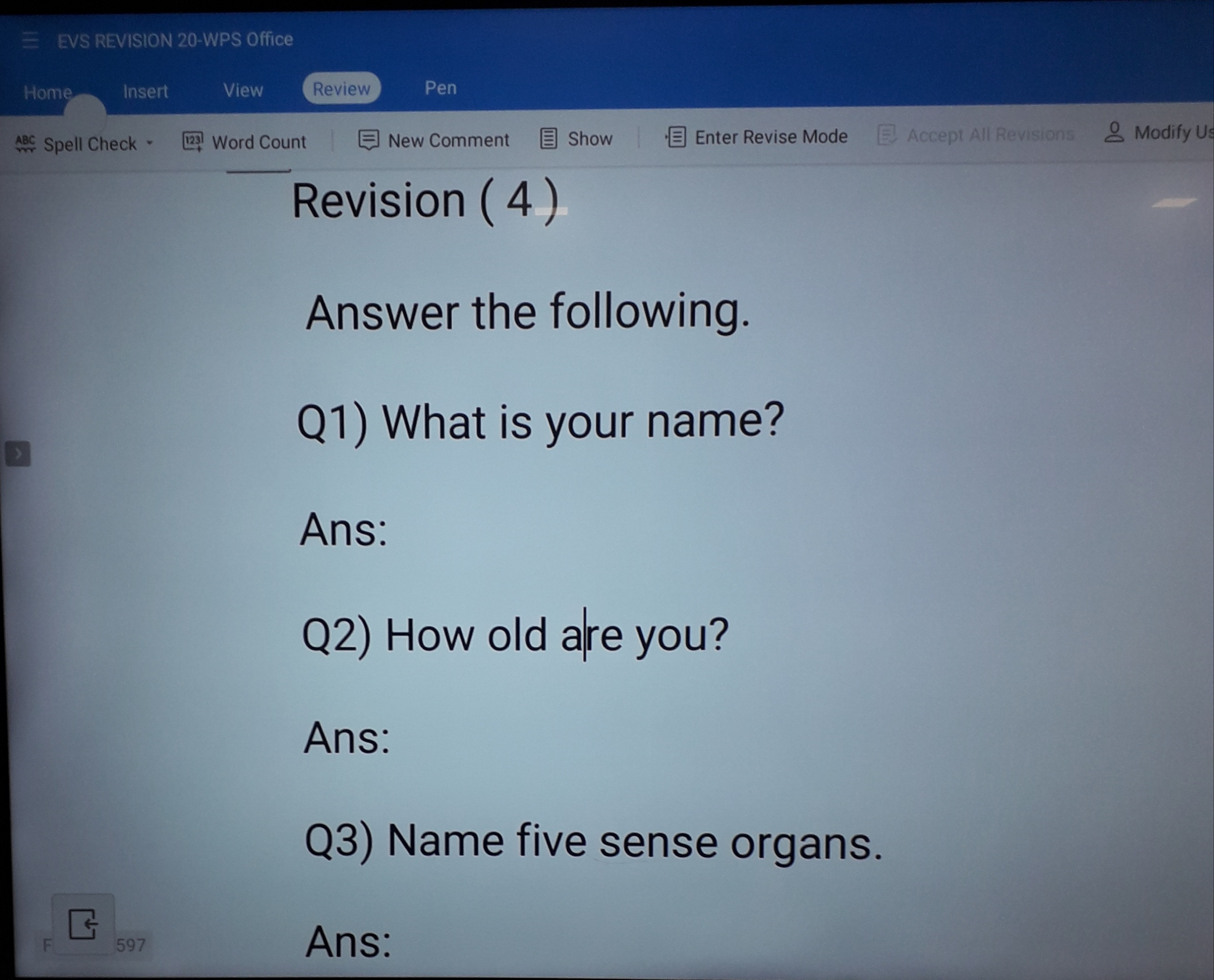1214x980 pixels.
Task: Open the Pen tab
Action: [x=440, y=88]
